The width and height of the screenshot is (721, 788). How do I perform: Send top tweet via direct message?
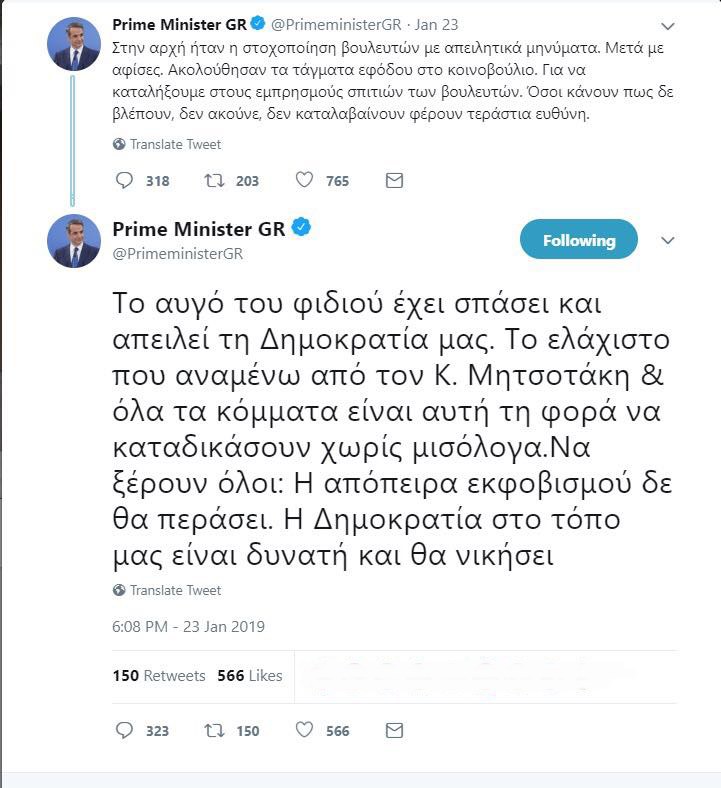coord(394,181)
